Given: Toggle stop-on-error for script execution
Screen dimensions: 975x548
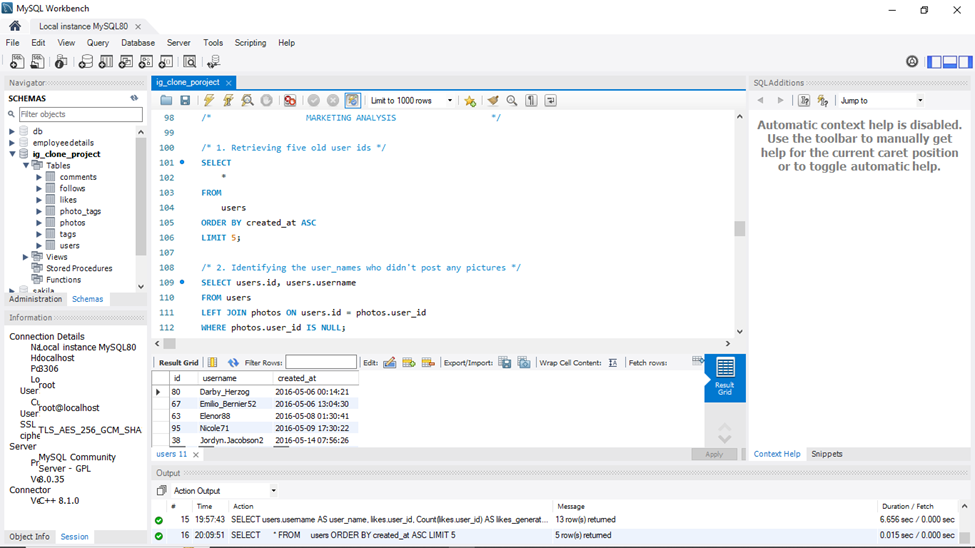Looking at the screenshot, I should tap(290, 100).
